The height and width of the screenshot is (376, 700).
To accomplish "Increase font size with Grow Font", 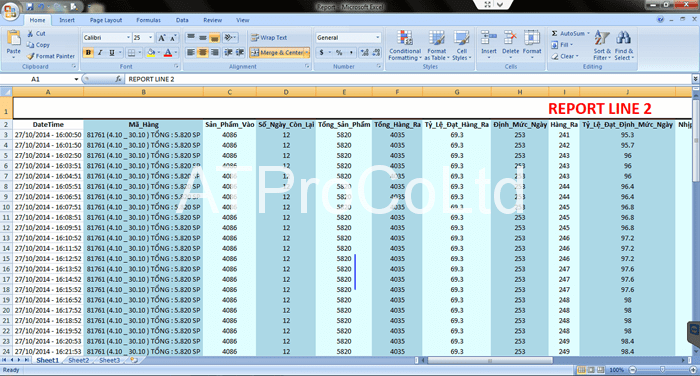I will click(162, 38).
